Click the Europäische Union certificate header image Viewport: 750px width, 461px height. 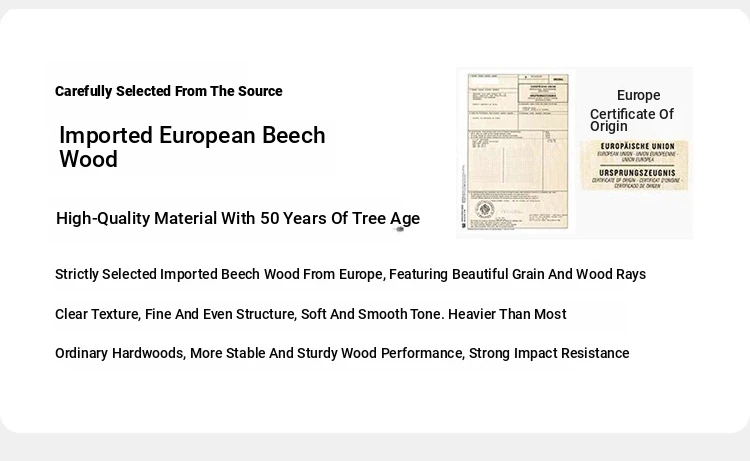634,165
